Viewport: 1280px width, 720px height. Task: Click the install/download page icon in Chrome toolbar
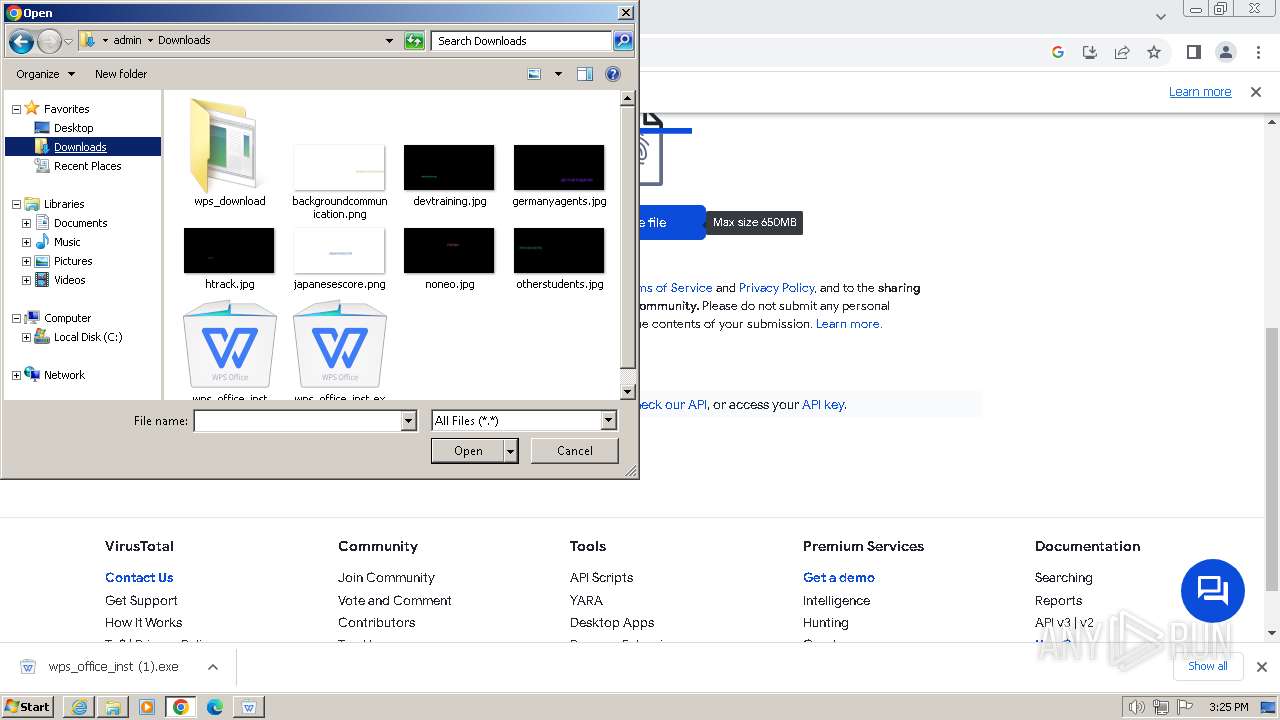coord(1090,52)
